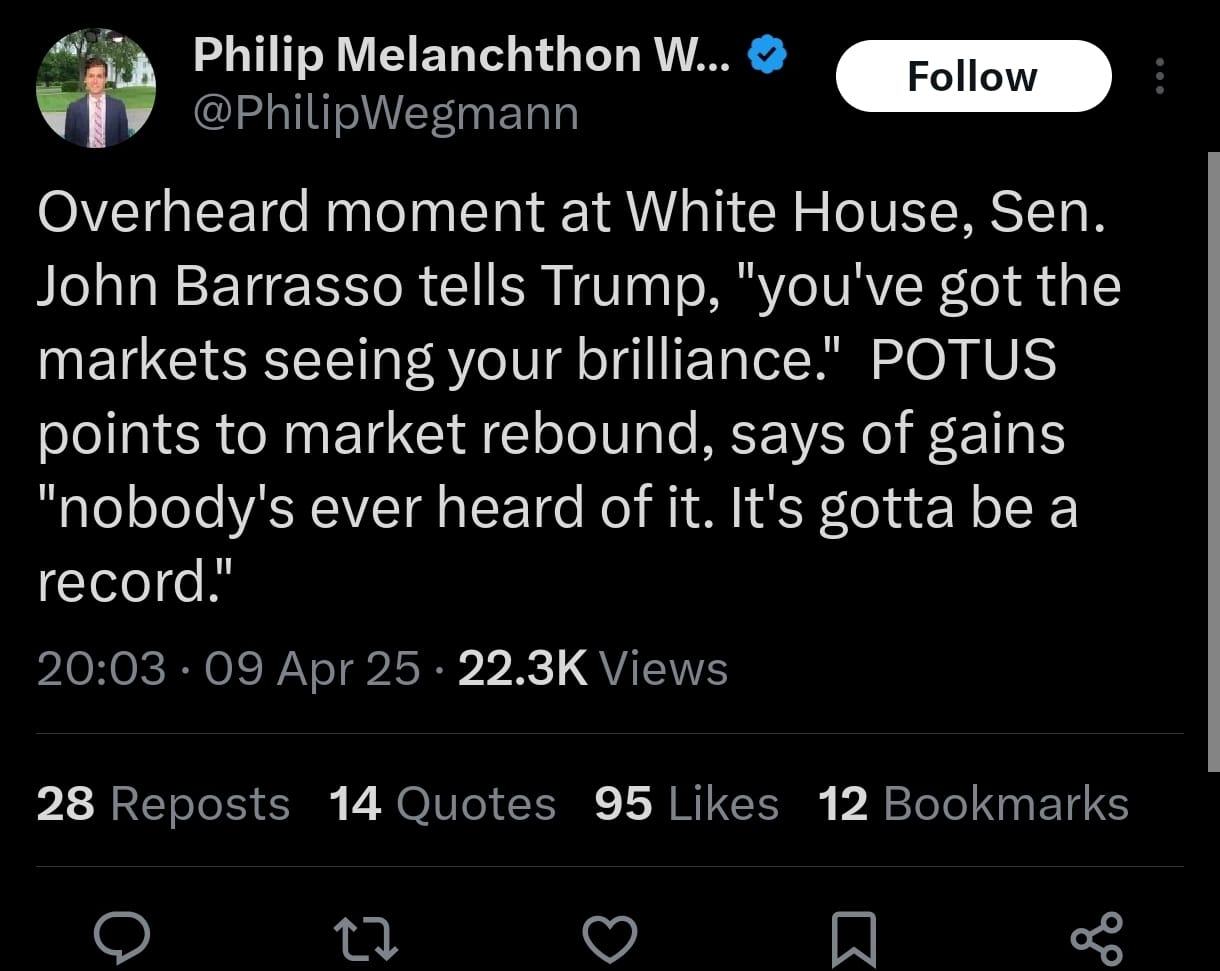This screenshot has height=971, width=1220.
Task: Open the profile picture of the author
Action: [x=96, y=88]
